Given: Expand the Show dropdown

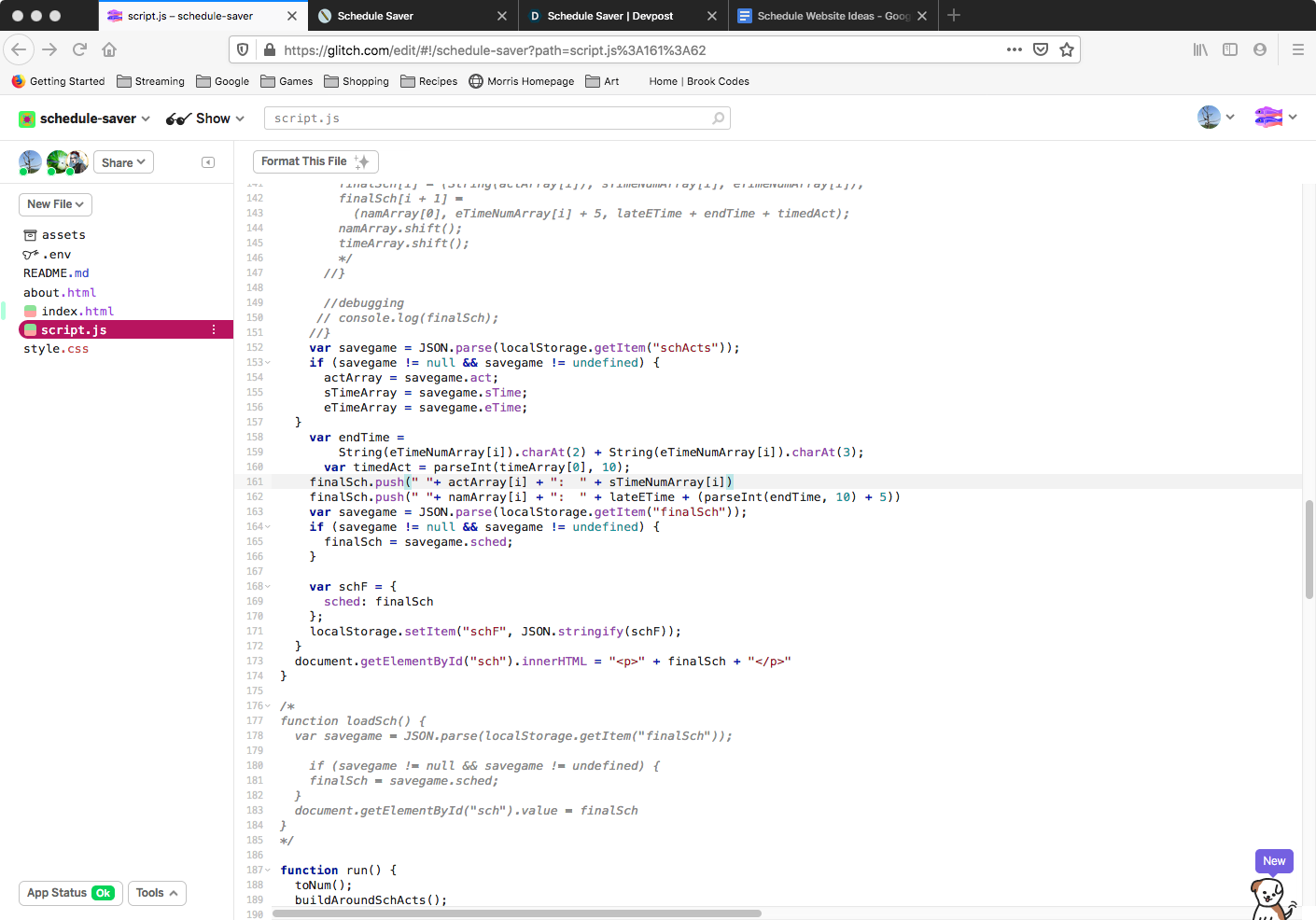Looking at the screenshot, I should click(205, 118).
